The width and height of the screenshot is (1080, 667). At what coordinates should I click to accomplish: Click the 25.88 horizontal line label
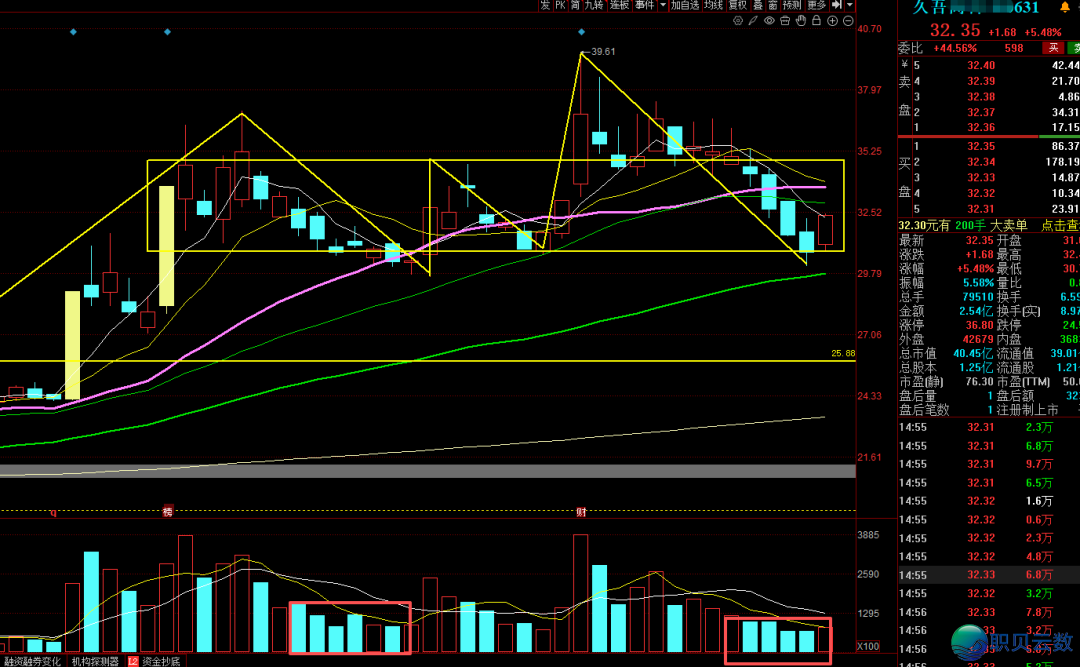point(843,353)
